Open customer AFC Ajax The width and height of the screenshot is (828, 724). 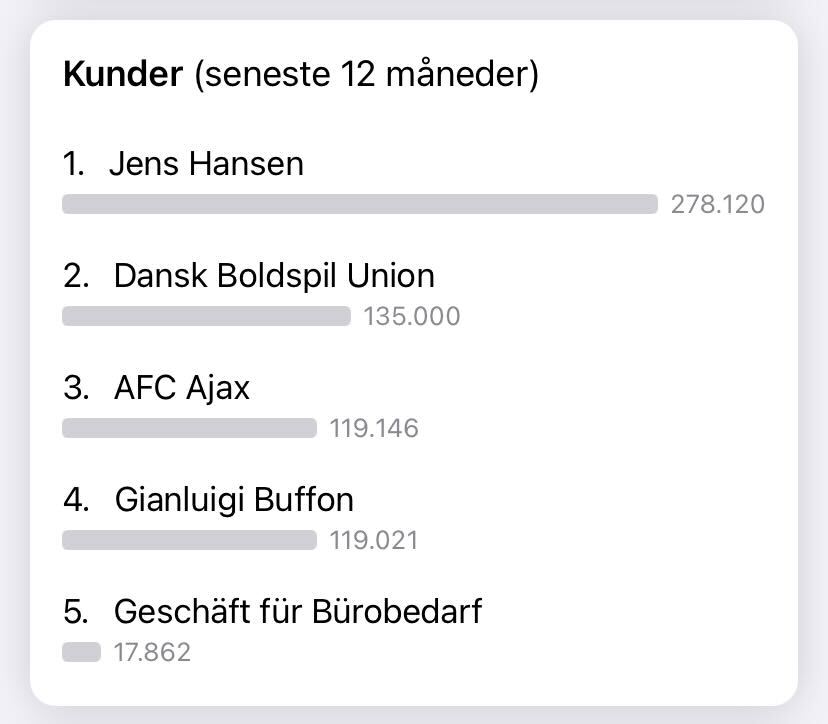click(x=182, y=388)
